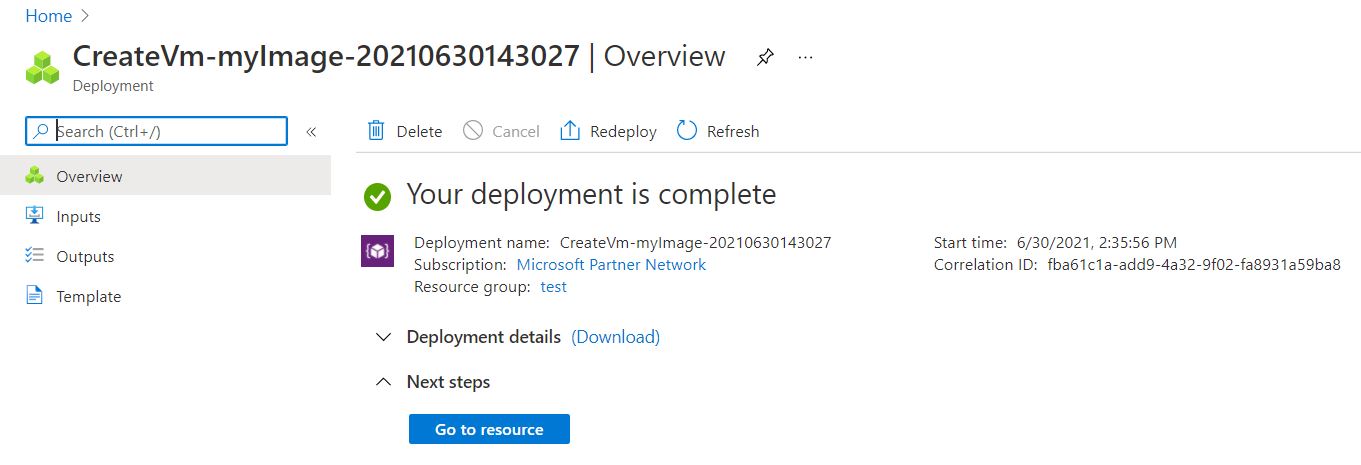Click the Cancel toolbar label
The height and width of the screenshot is (465, 1361).
516,131
